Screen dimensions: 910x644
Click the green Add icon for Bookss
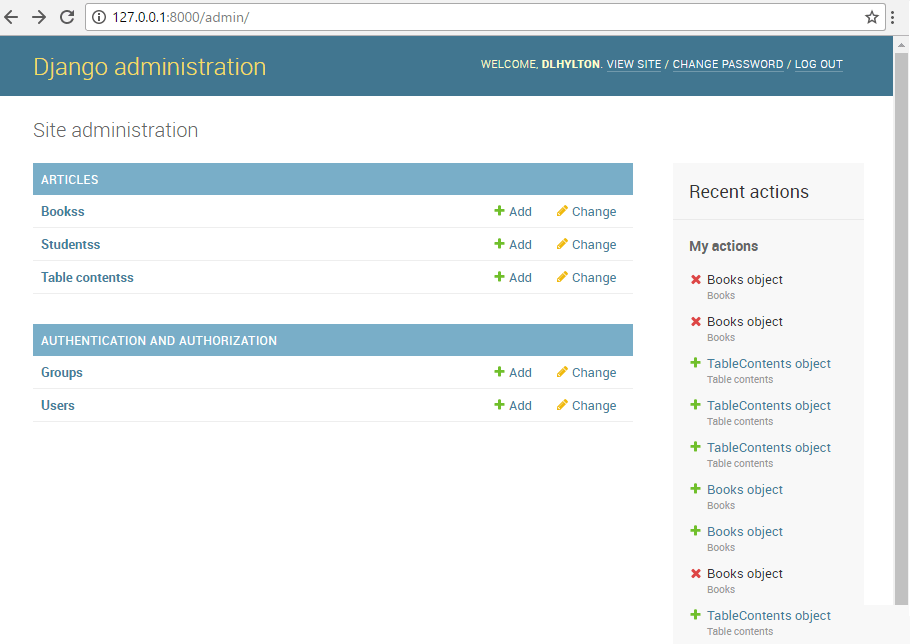pyautogui.click(x=499, y=211)
